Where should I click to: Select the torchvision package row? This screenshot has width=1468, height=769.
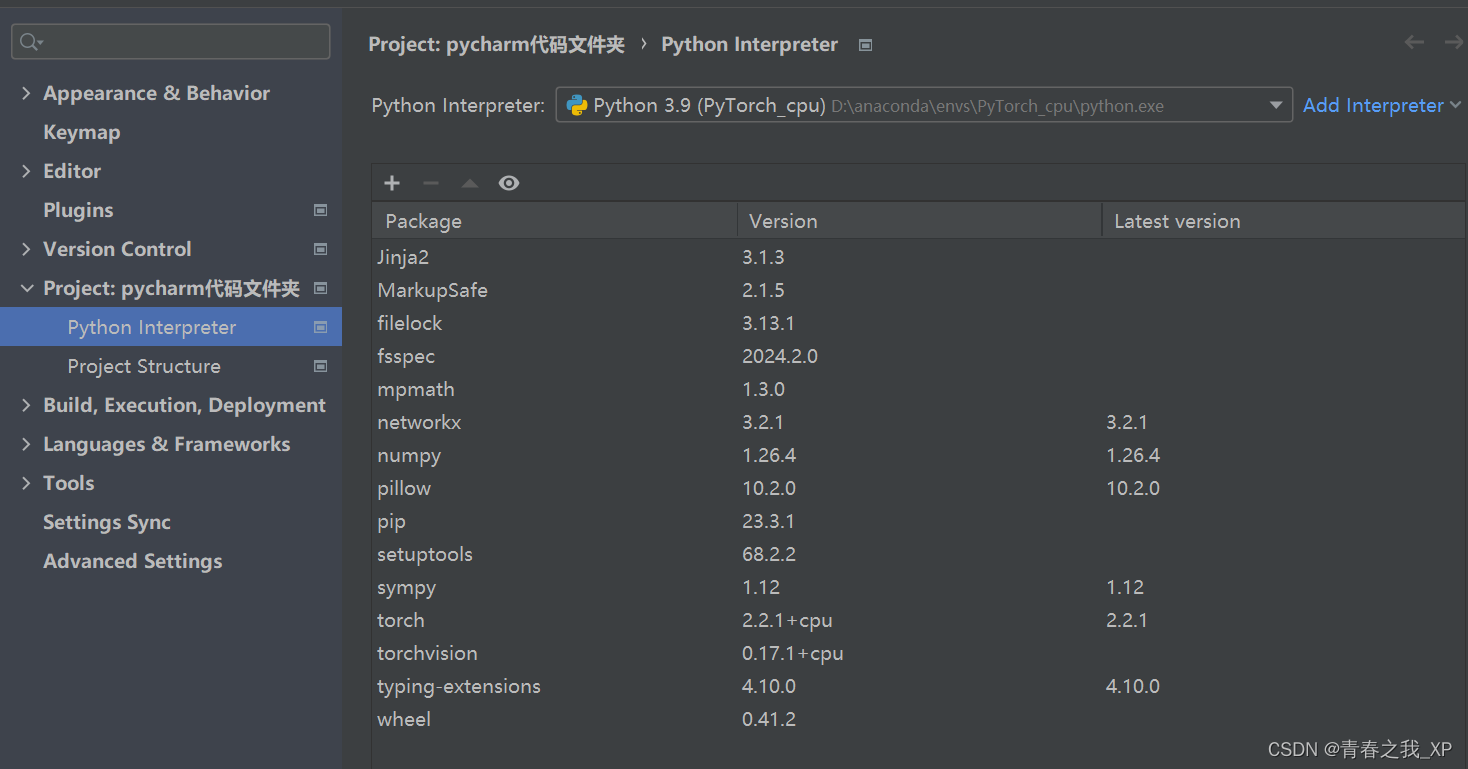pos(918,653)
